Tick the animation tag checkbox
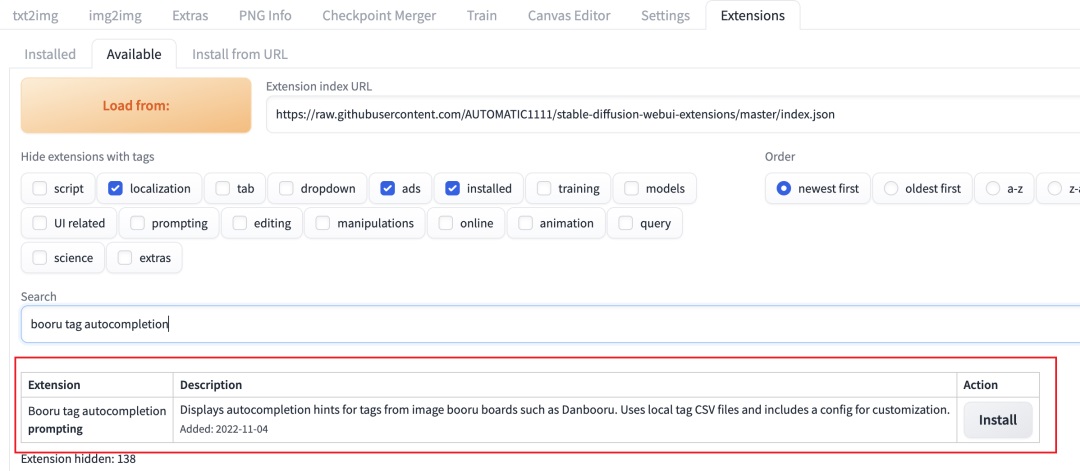This screenshot has width=1080, height=471. pyautogui.click(x=526, y=223)
